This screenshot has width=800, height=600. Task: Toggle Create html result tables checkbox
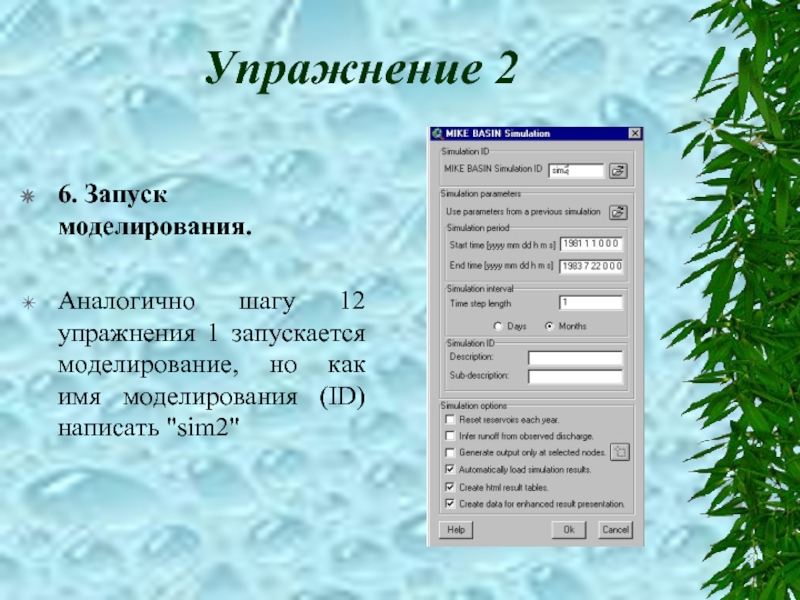coord(449,487)
